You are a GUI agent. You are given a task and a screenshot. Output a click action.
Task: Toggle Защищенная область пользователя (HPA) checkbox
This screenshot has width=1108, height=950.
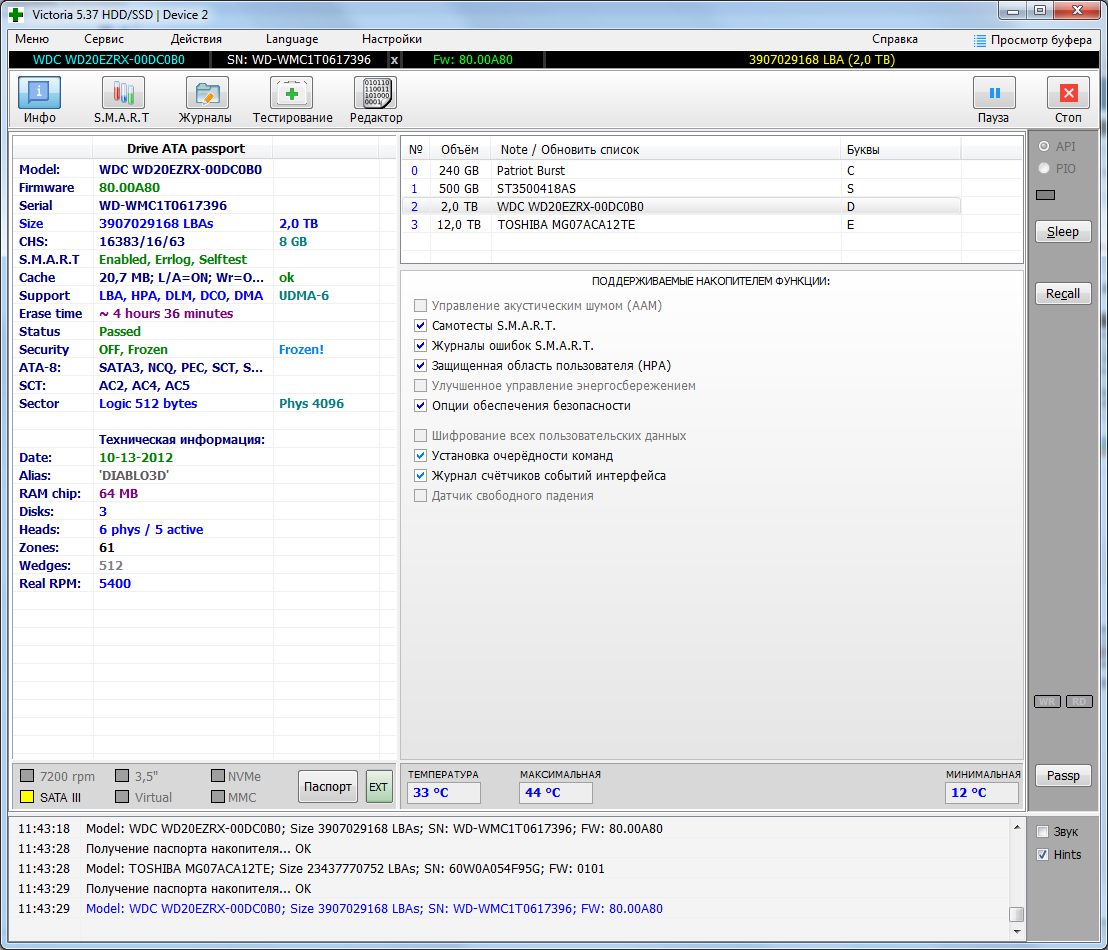point(420,365)
